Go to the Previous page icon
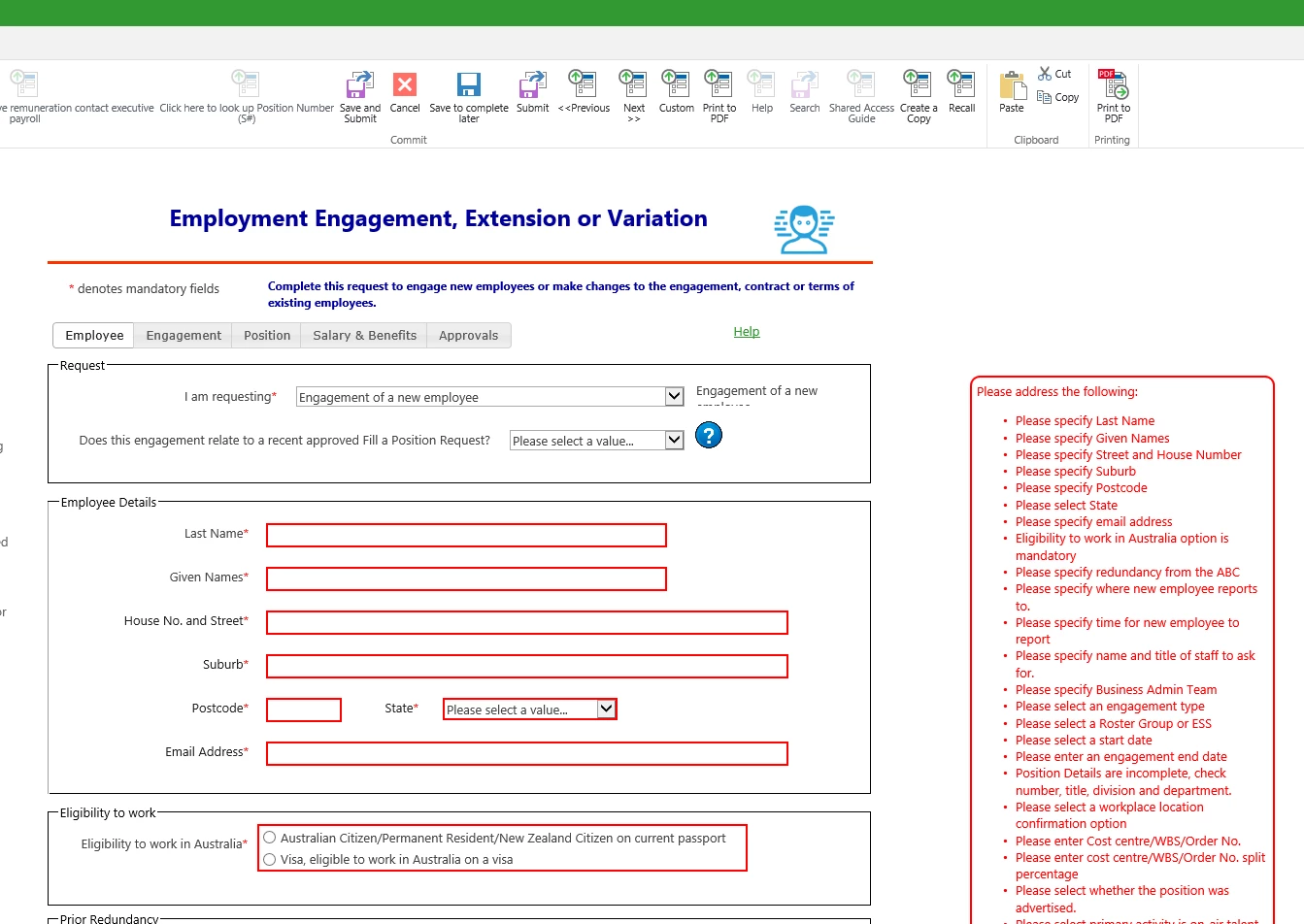The image size is (1304, 924). pyautogui.click(x=584, y=84)
